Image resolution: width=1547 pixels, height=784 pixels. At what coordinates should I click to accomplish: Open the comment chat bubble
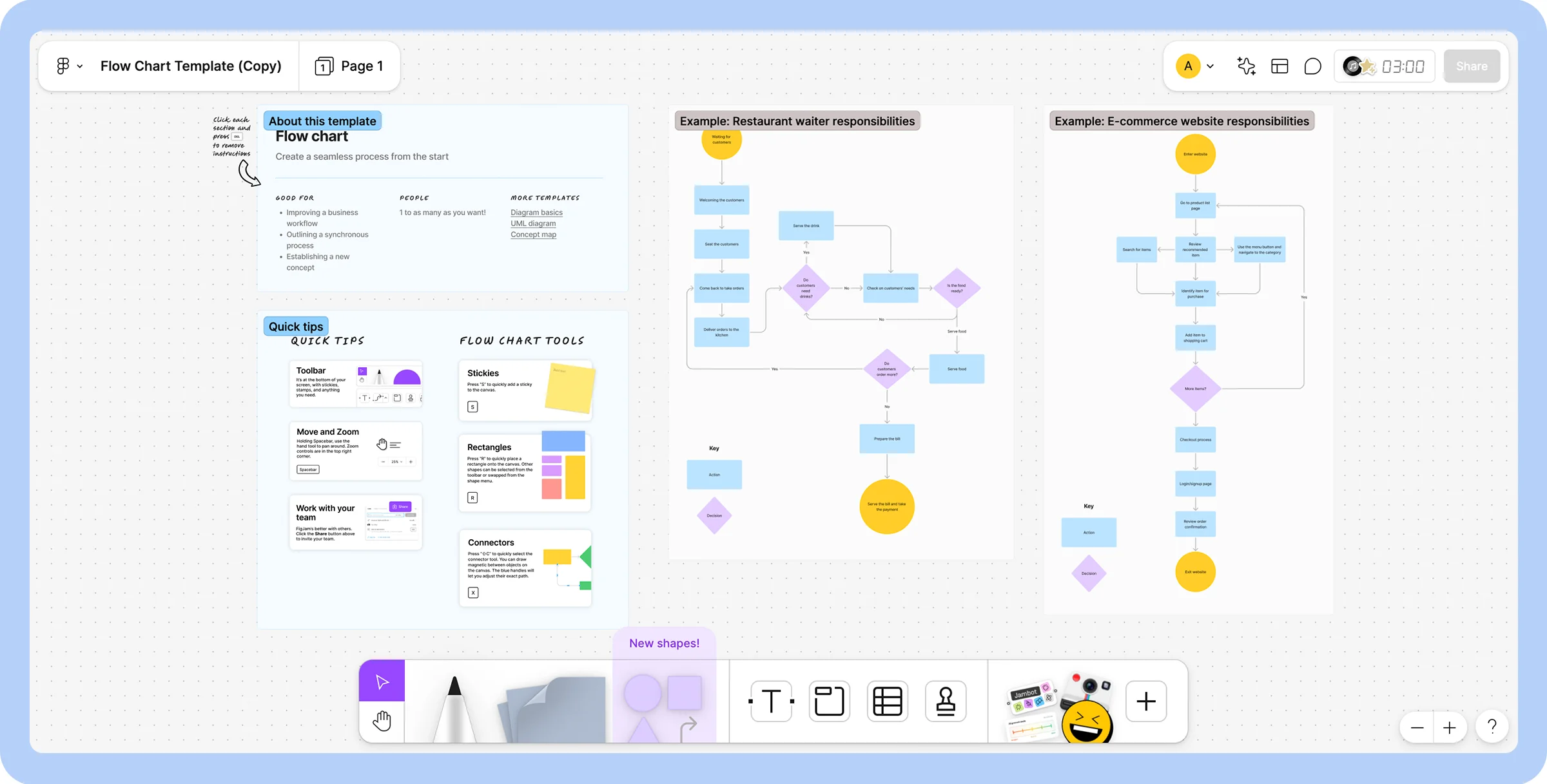click(1312, 66)
